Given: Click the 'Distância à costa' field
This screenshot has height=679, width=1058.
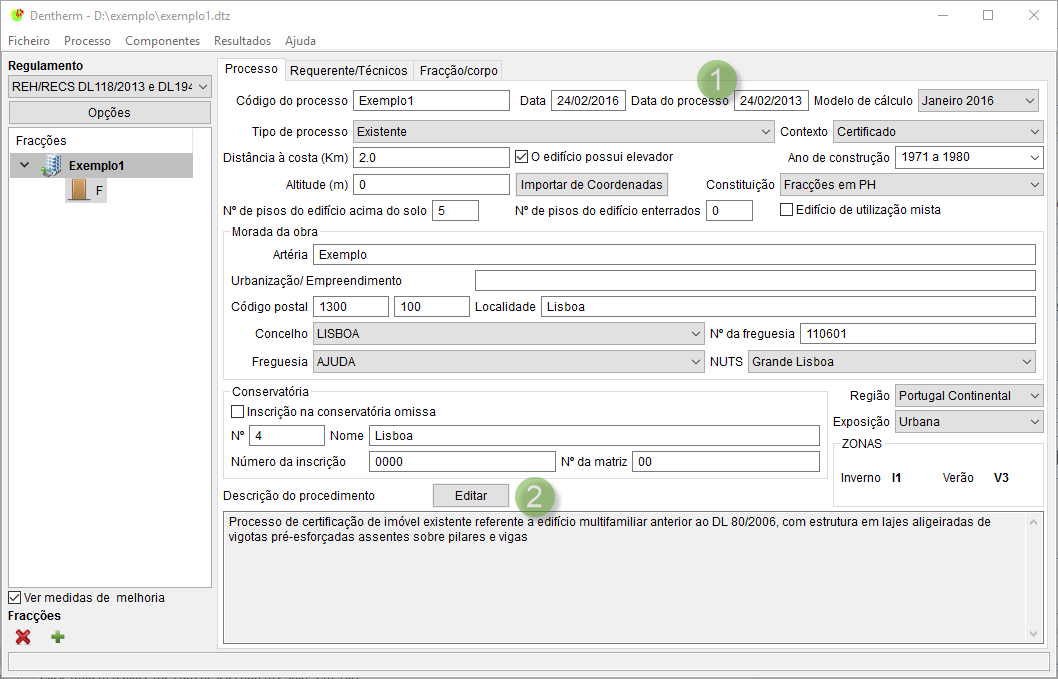Looking at the screenshot, I should tap(431, 157).
